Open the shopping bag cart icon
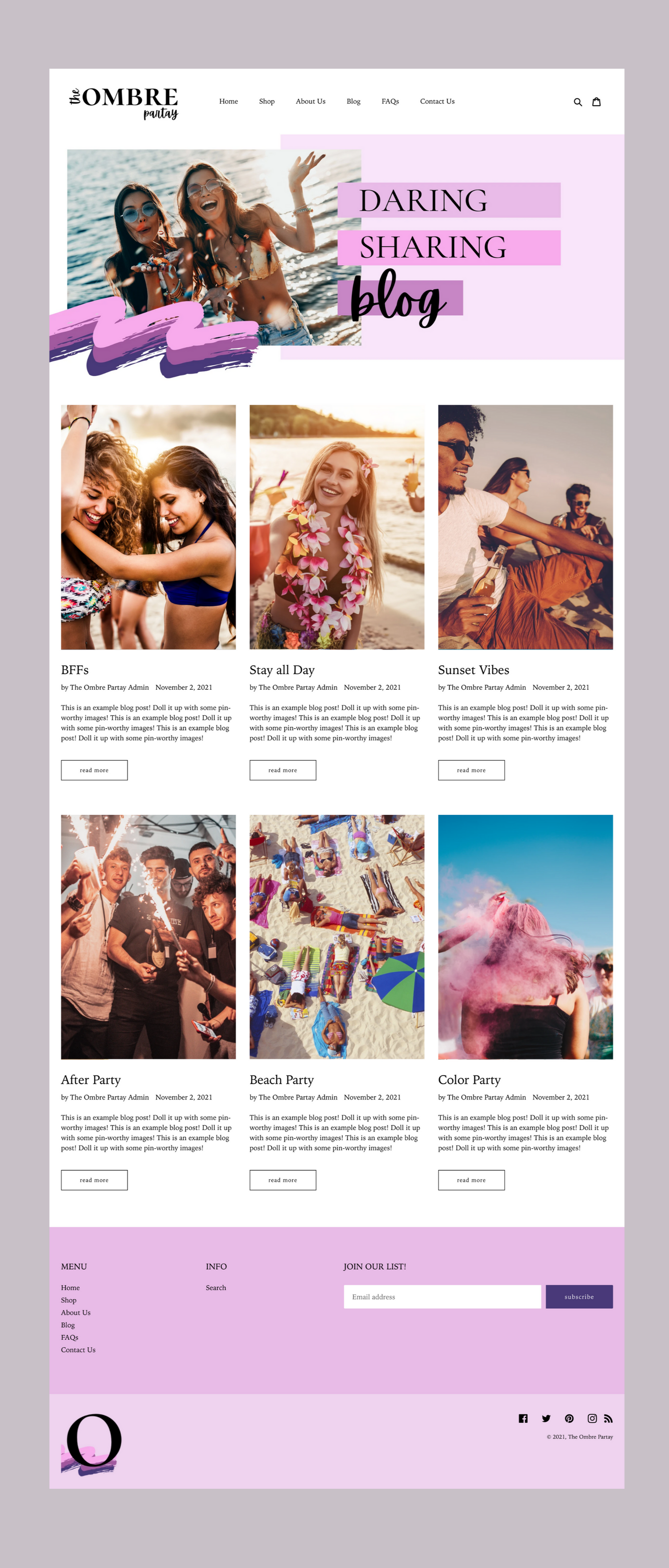Image resolution: width=669 pixels, height=1568 pixels. point(597,102)
